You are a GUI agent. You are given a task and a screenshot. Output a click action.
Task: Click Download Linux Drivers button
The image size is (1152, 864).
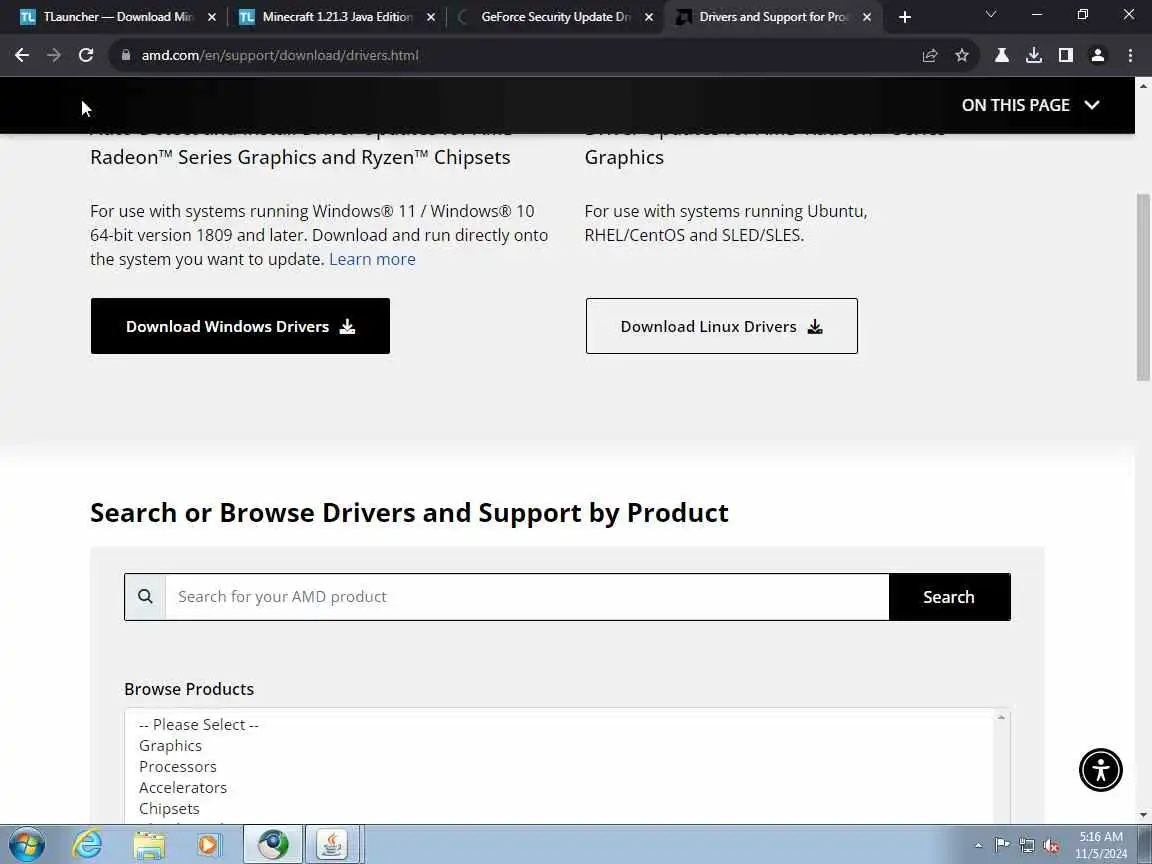tap(721, 326)
